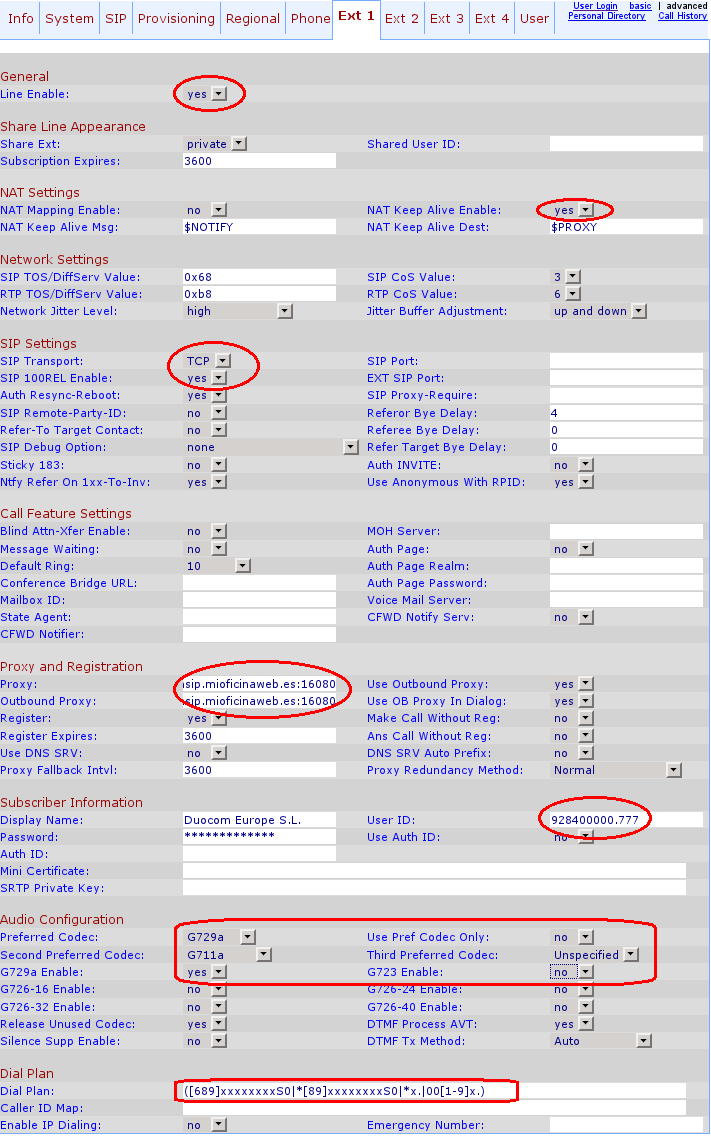Viewport: 711px width, 1136px height.
Task: Click the User Login link
Action: [x=595, y=6]
